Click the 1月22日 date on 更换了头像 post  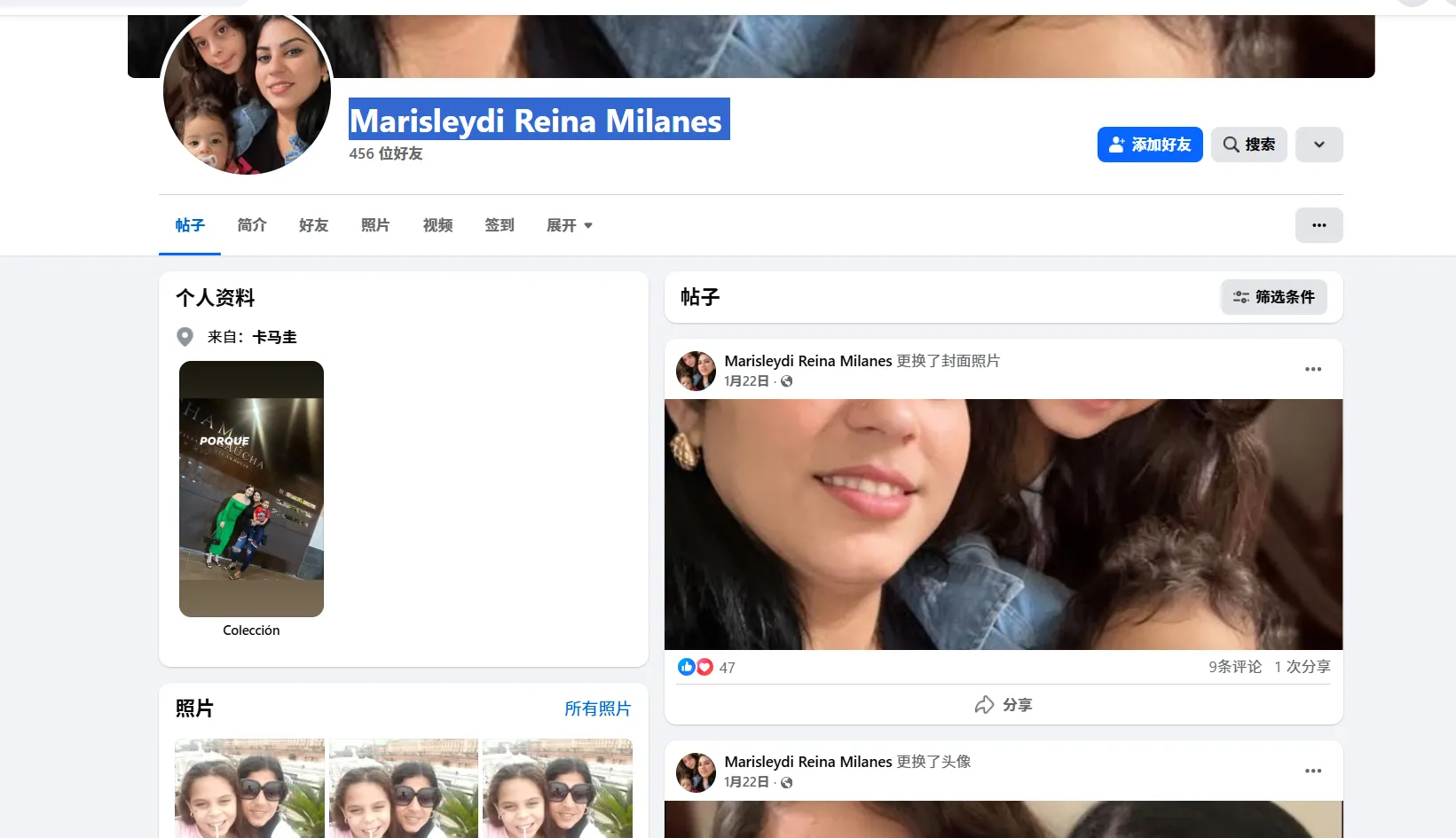pyautogui.click(x=746, y=782)
